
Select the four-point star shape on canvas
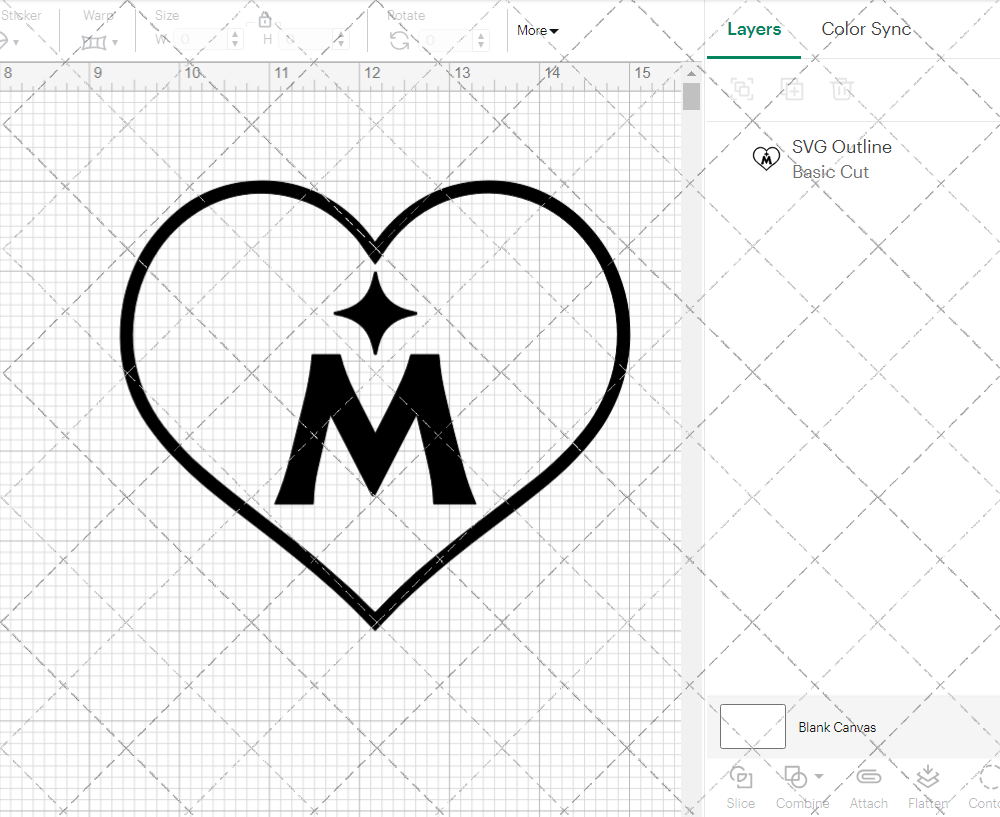pyautogui.click(x=376, y=313)
